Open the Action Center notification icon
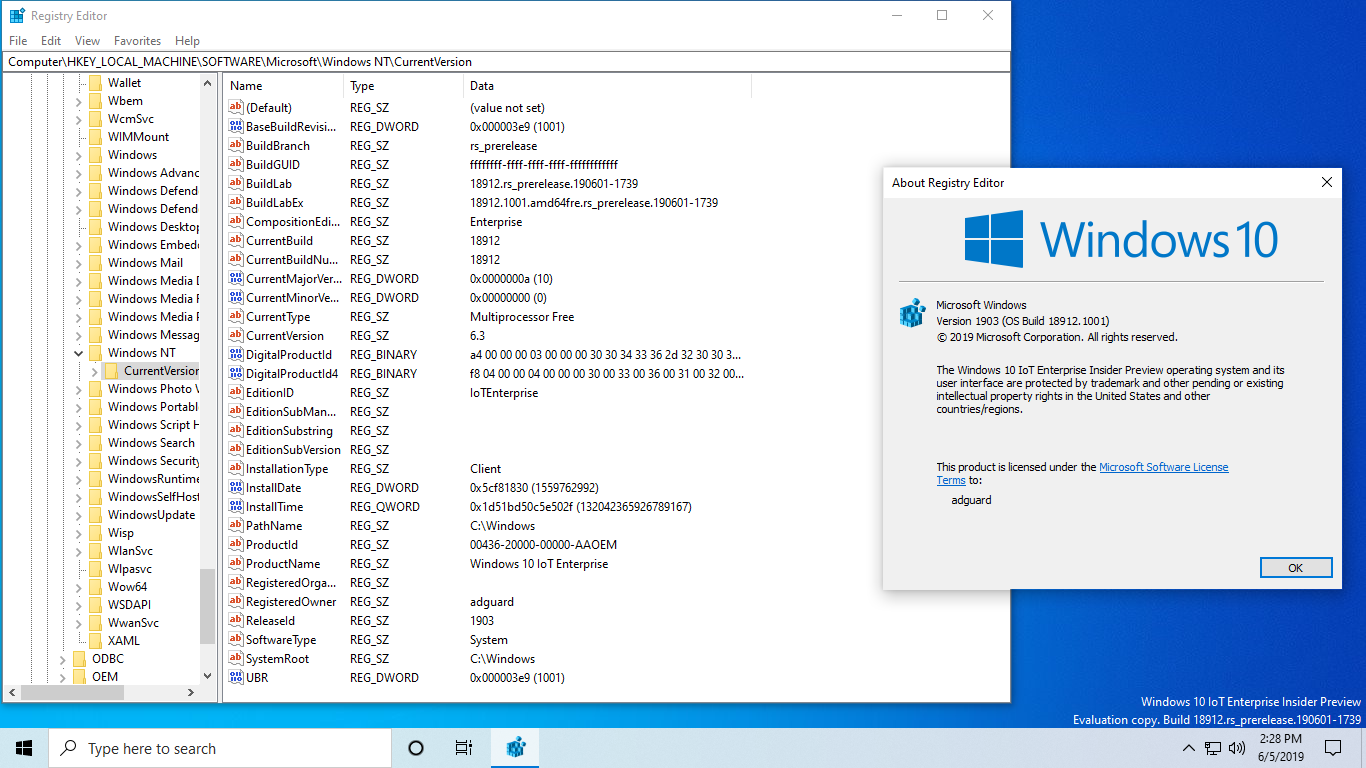Screen dimensions: 1366x768 click(1333, 748)
